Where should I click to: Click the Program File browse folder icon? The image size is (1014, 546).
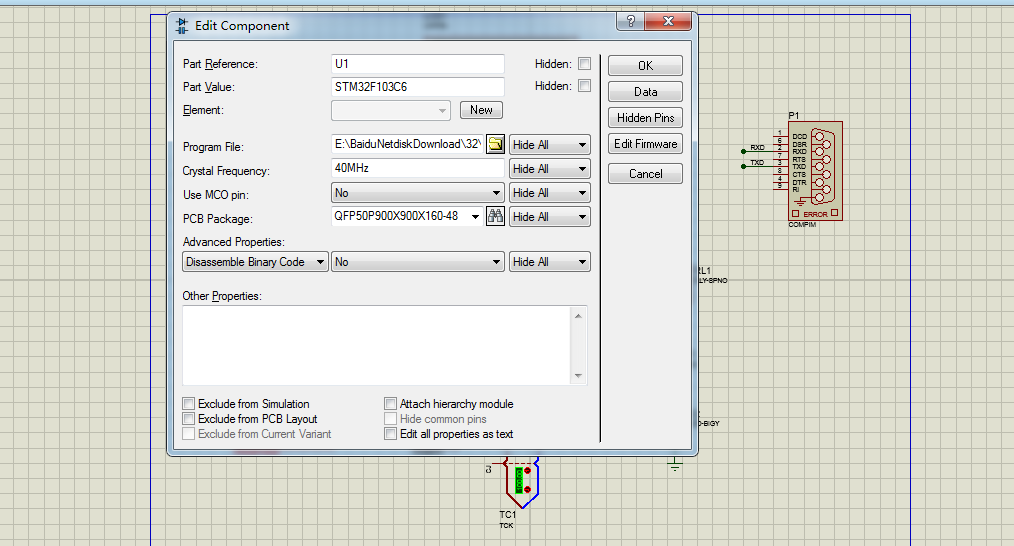point(495,145)
